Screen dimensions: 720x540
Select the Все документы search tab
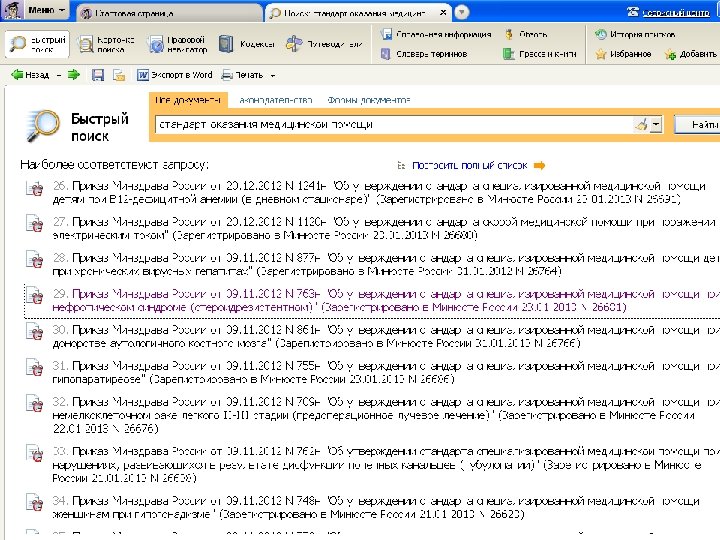point(188,100)
